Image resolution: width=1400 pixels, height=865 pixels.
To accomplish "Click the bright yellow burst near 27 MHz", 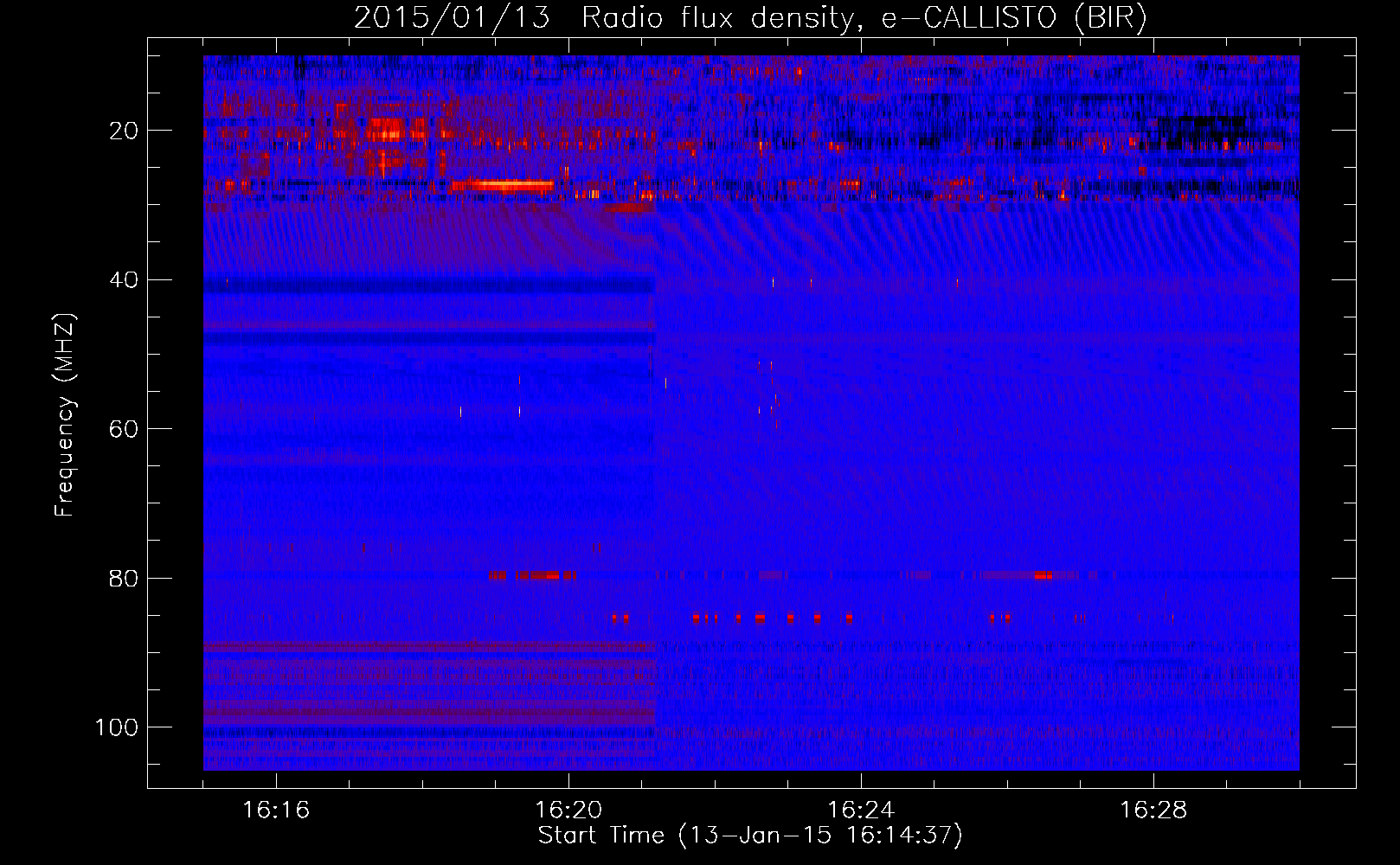I will 502,185.
